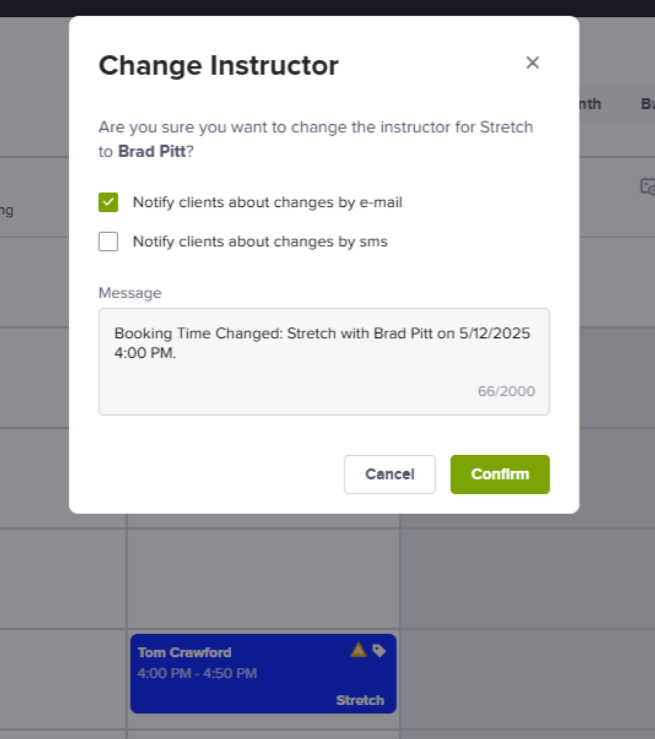Select the partially visible 'Bu' tab
Viewport: 655px width, 739px height.
point(647,104)
